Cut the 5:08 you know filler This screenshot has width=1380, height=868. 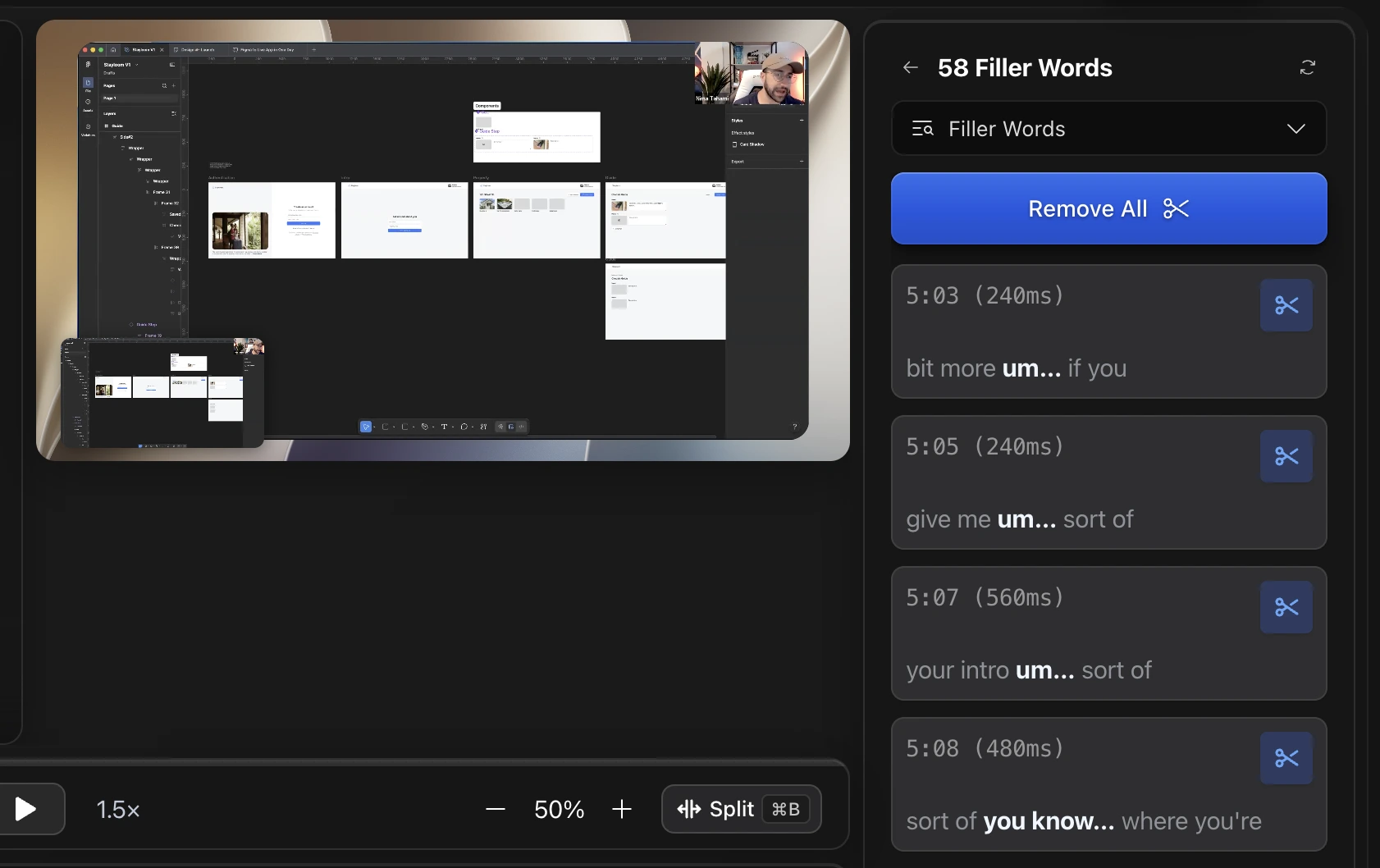tap(1286, 758)
